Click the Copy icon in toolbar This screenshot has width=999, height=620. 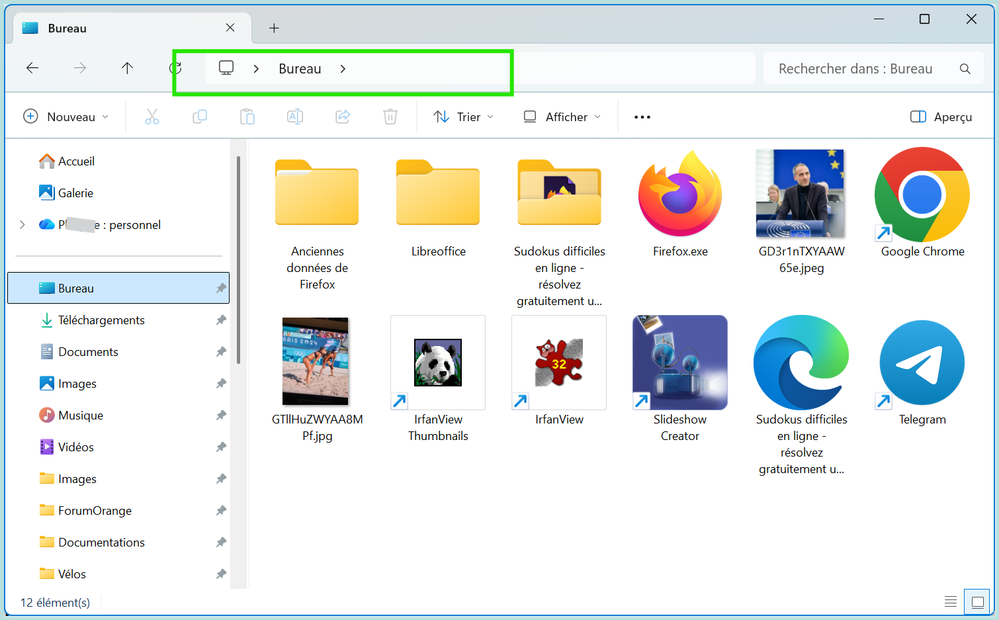pos(199,117)
